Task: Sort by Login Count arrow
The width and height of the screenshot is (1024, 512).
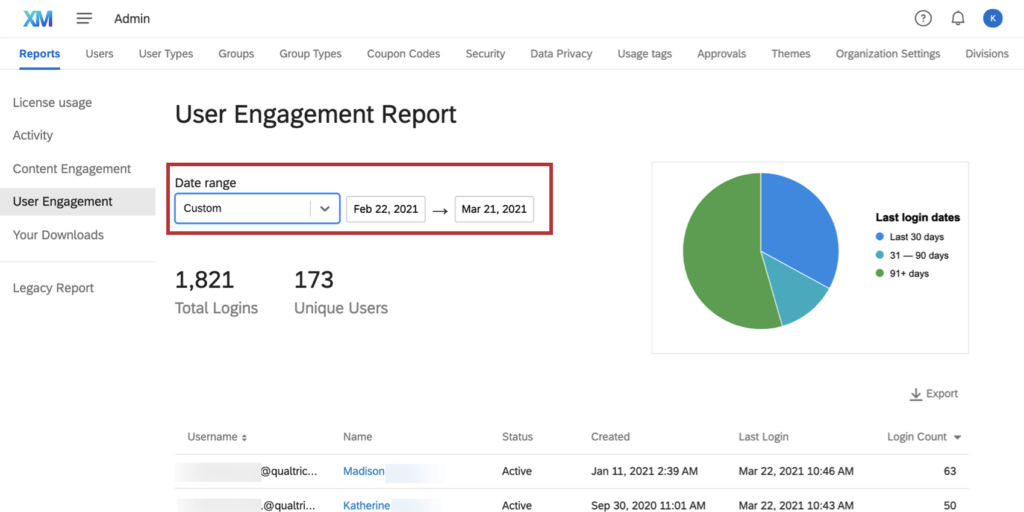Action: click(957, 438)
